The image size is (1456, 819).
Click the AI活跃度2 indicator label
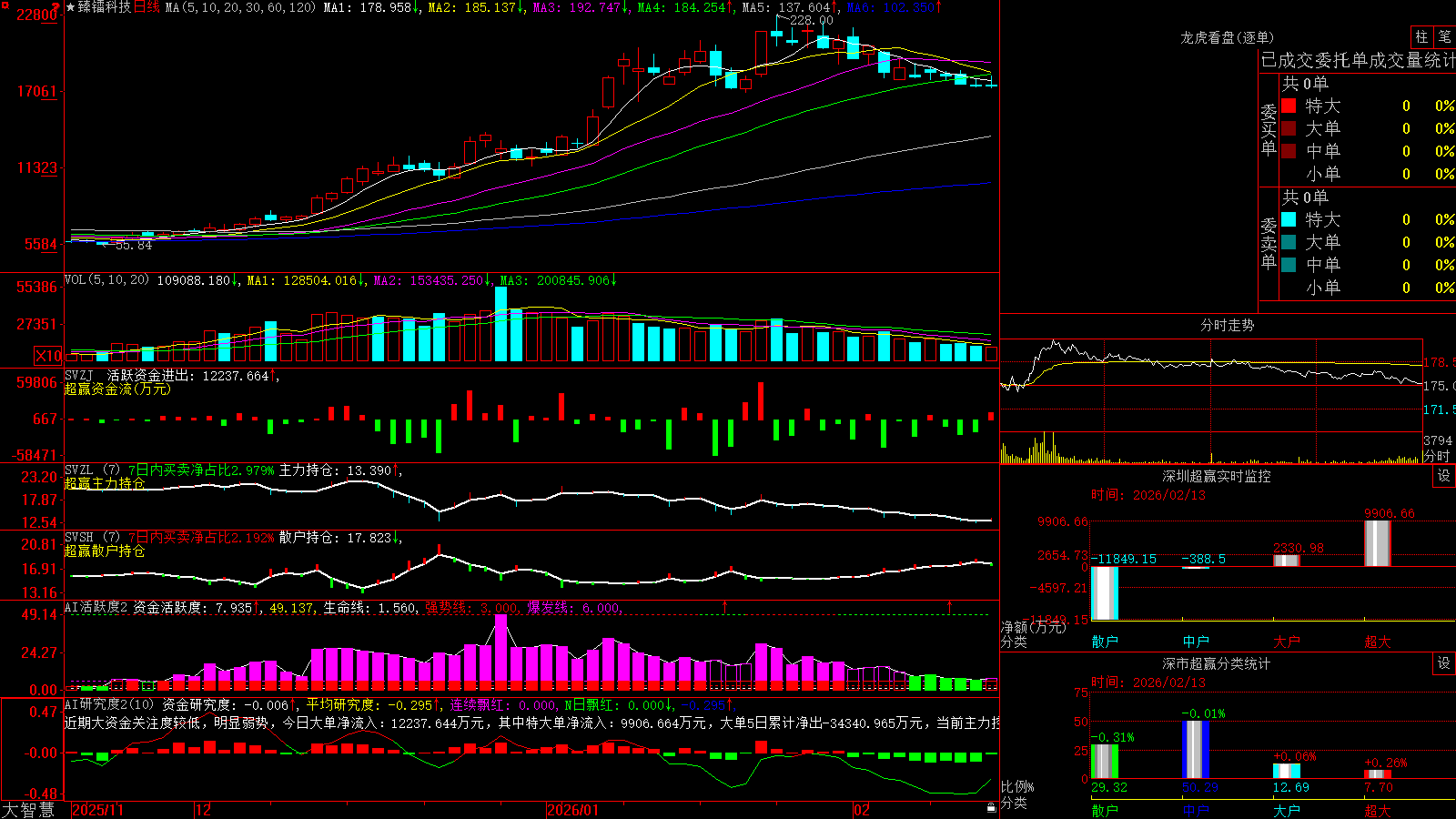[96, 607]
